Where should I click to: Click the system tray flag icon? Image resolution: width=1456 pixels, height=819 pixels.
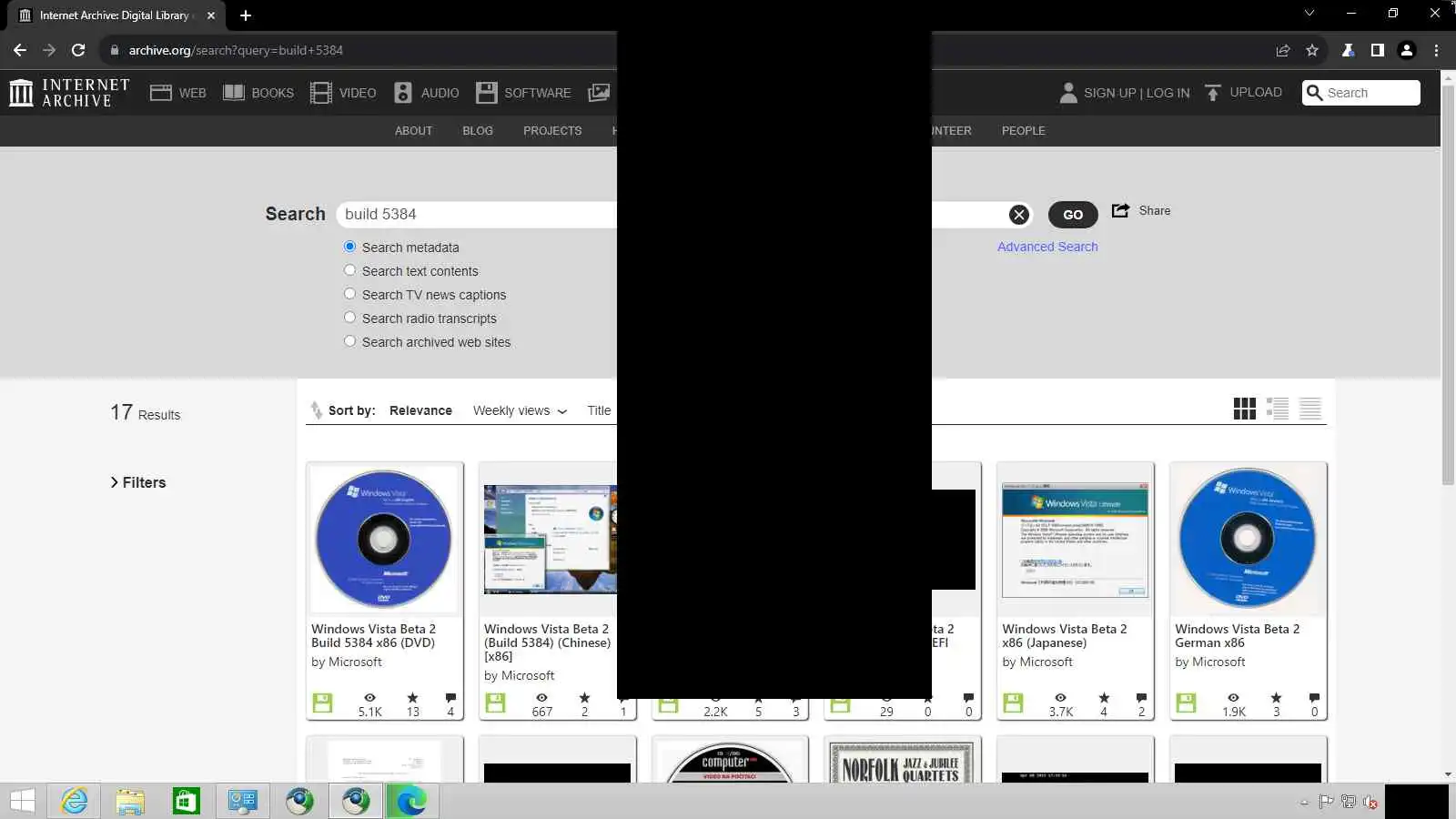(1326, 802)
